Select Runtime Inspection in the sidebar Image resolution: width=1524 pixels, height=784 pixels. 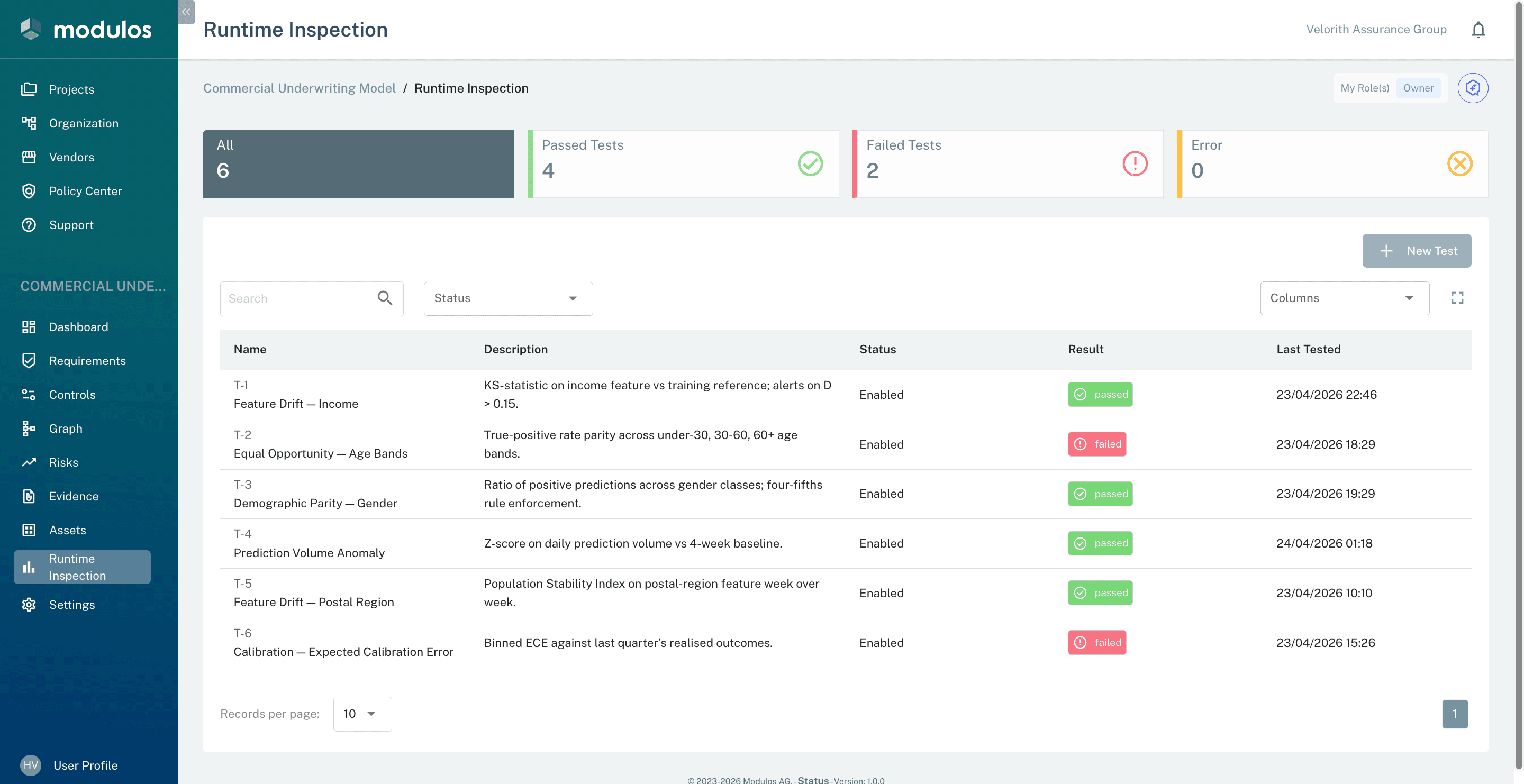point(82,567)
